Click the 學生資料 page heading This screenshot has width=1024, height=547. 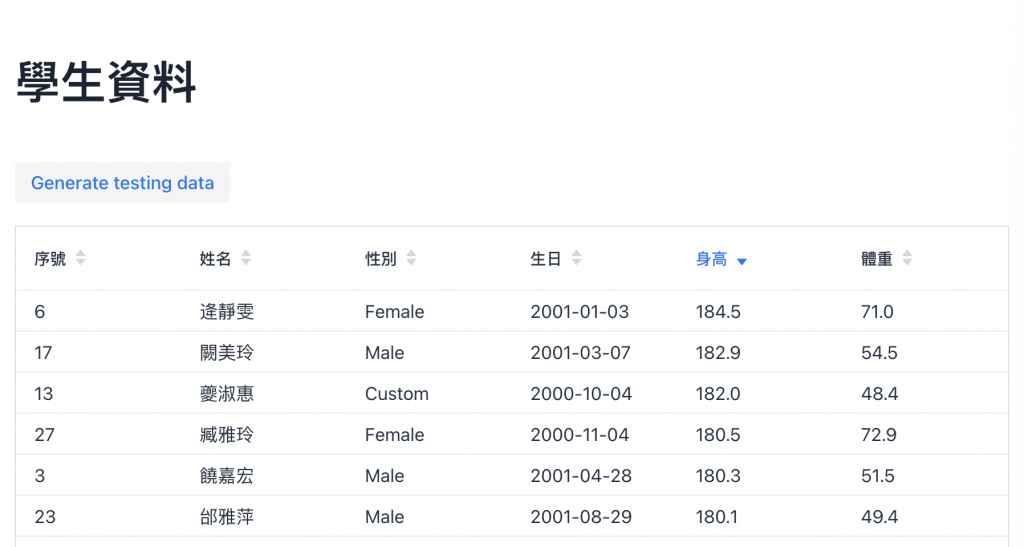(106, 82)
